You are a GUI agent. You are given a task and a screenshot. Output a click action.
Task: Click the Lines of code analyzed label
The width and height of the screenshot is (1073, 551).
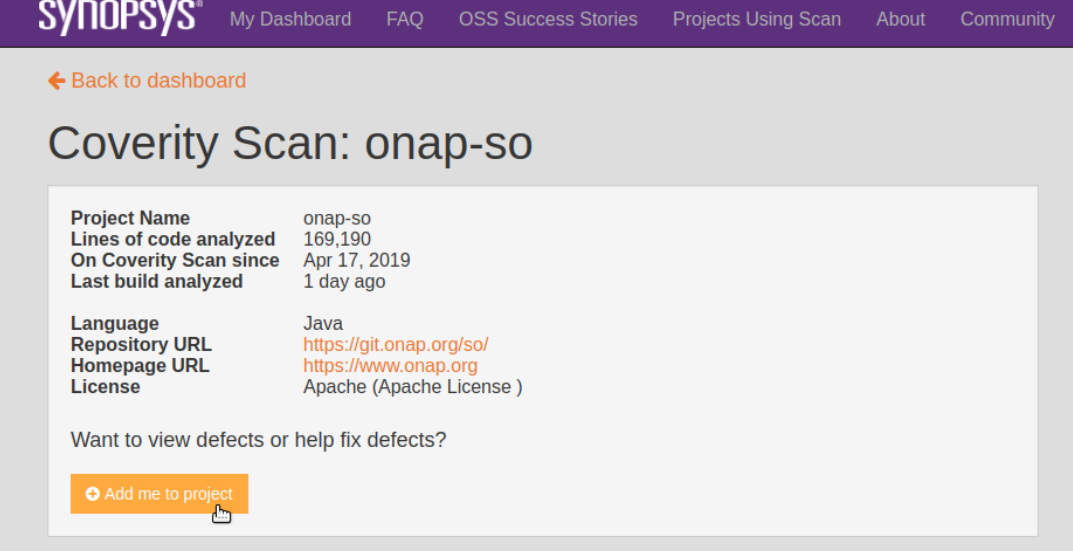pyautogui.click(x=172, y=240)
